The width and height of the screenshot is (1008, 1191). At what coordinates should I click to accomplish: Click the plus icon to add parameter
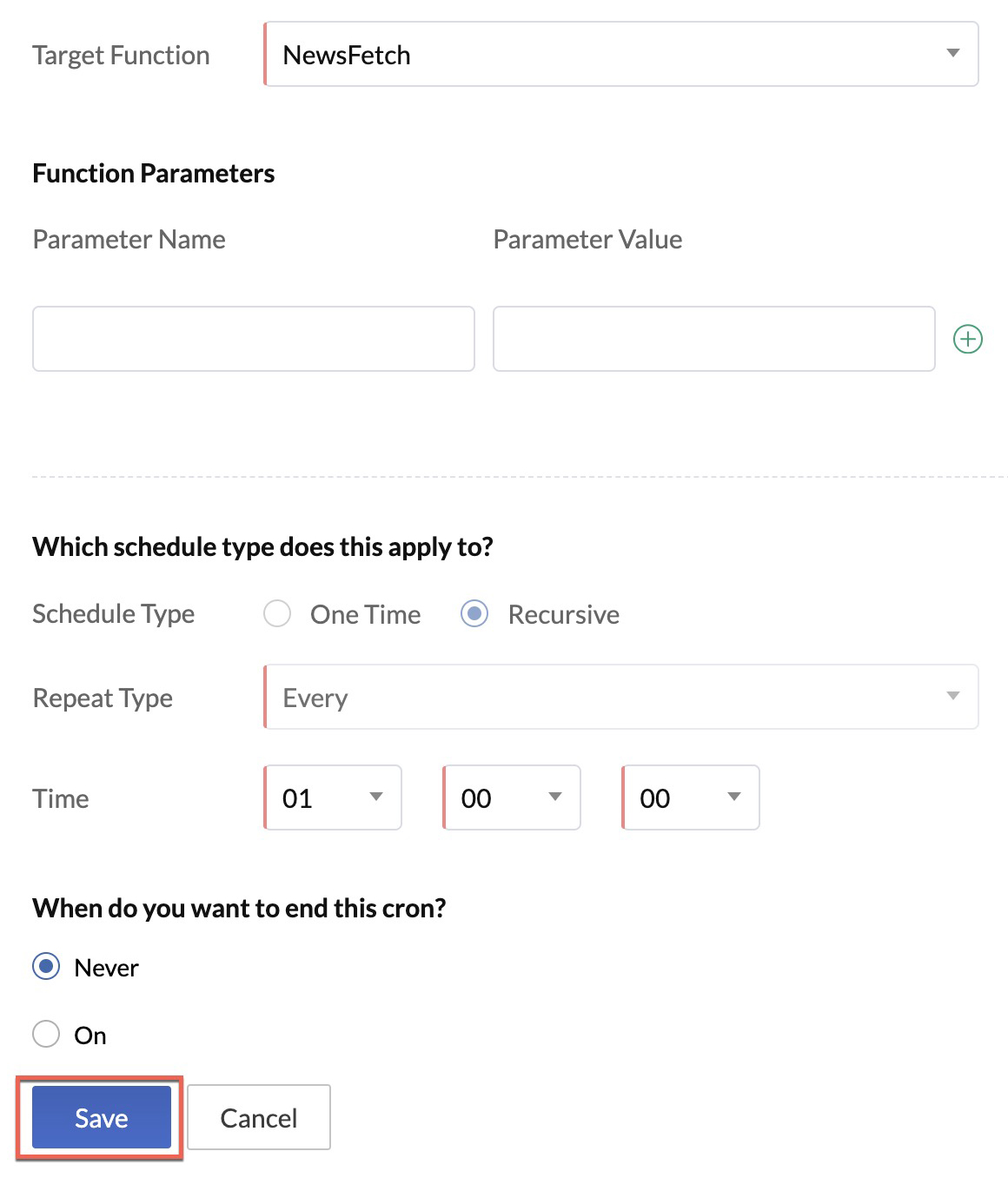click(968, 339)
